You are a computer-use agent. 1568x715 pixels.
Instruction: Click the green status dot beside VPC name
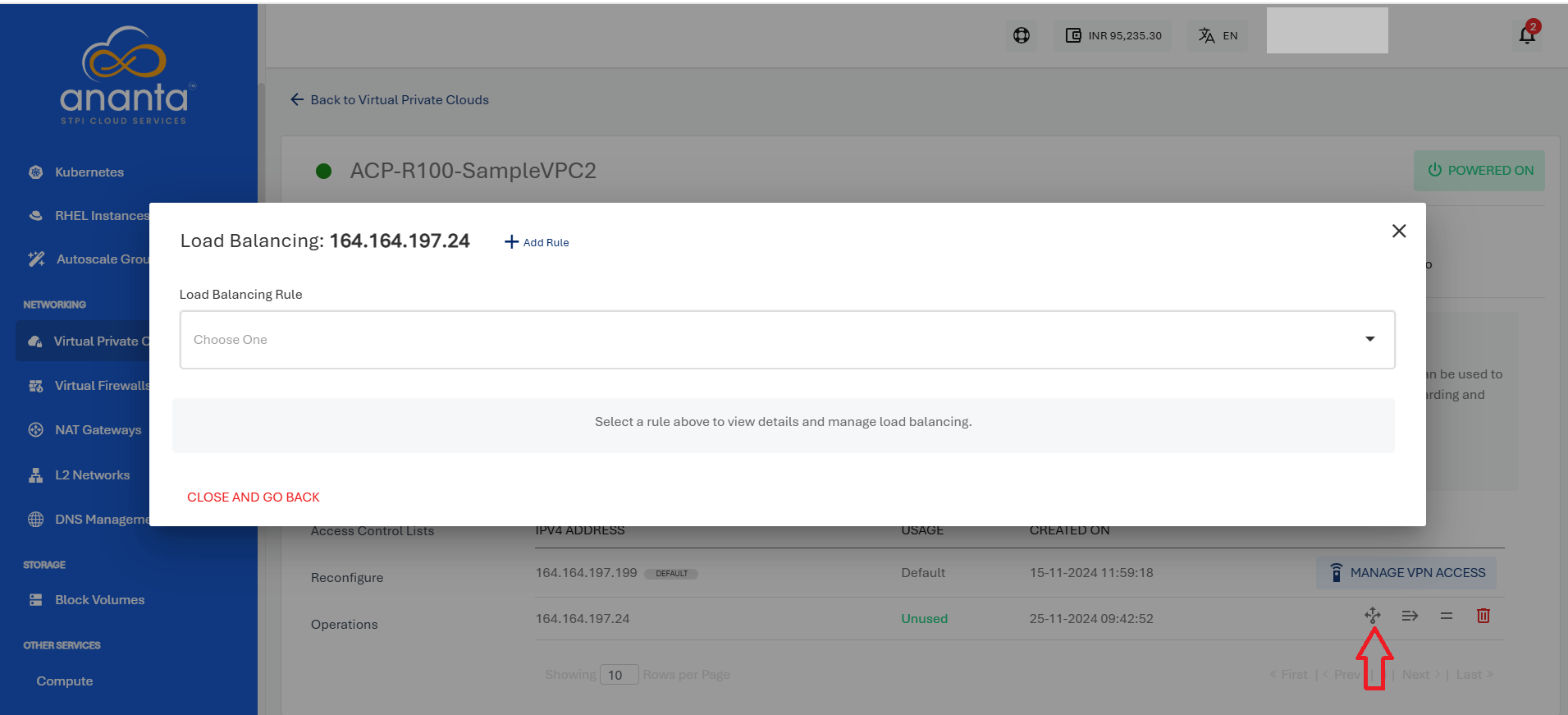click(x=324, y=171)
